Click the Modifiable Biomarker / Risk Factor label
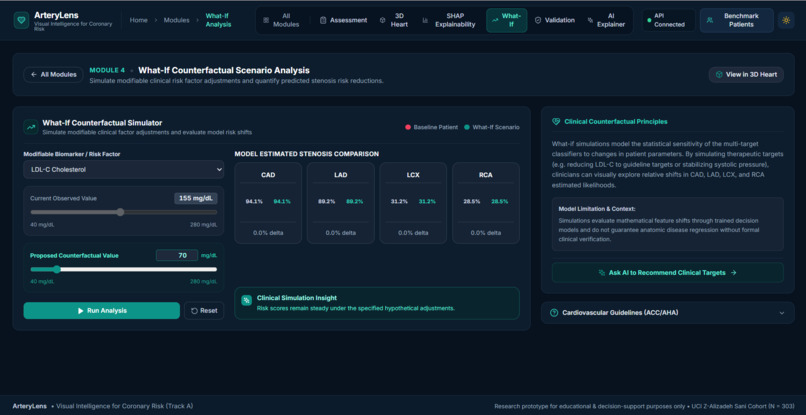 tap(72, 154)
